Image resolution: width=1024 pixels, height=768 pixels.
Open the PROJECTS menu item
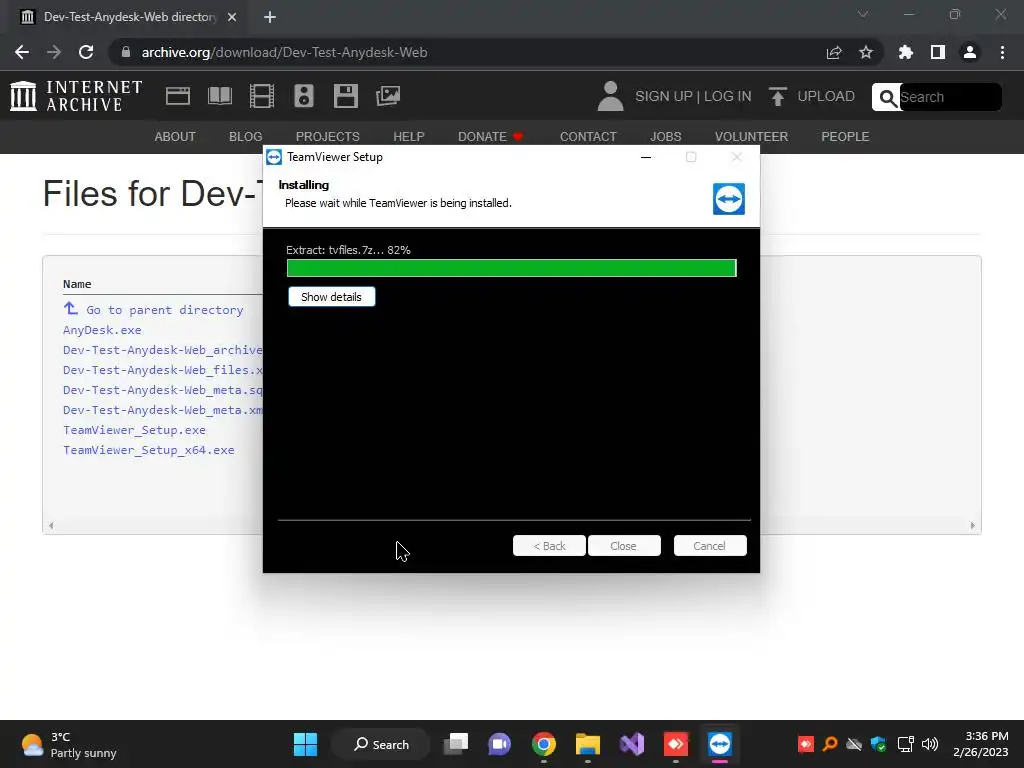pos(328,136)
